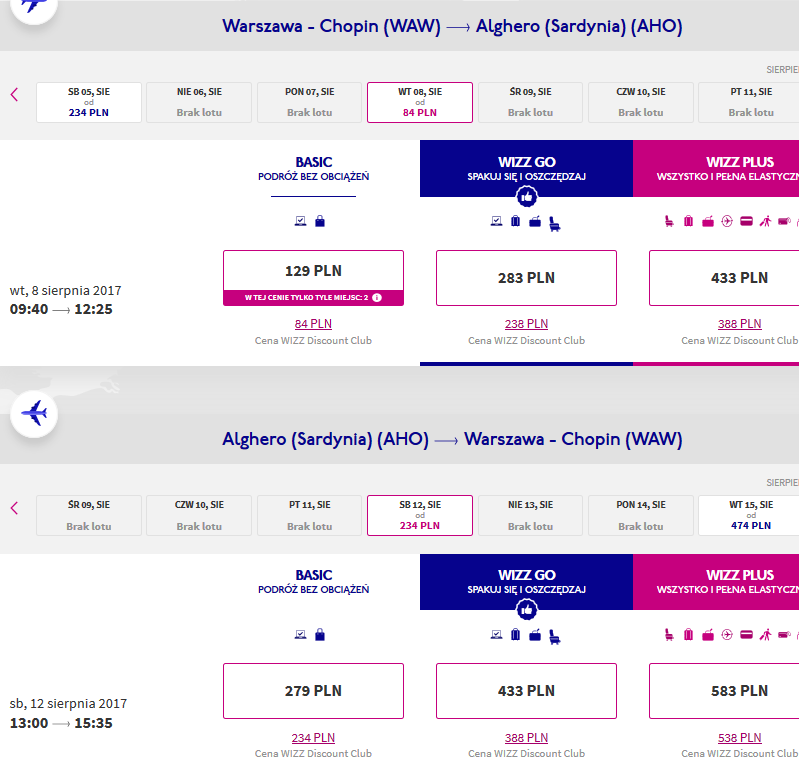Image resolution: width=799 pixels, height=759 pixels.
Task: Click return WIZZ PLUS column header
Action: point(716,582)
